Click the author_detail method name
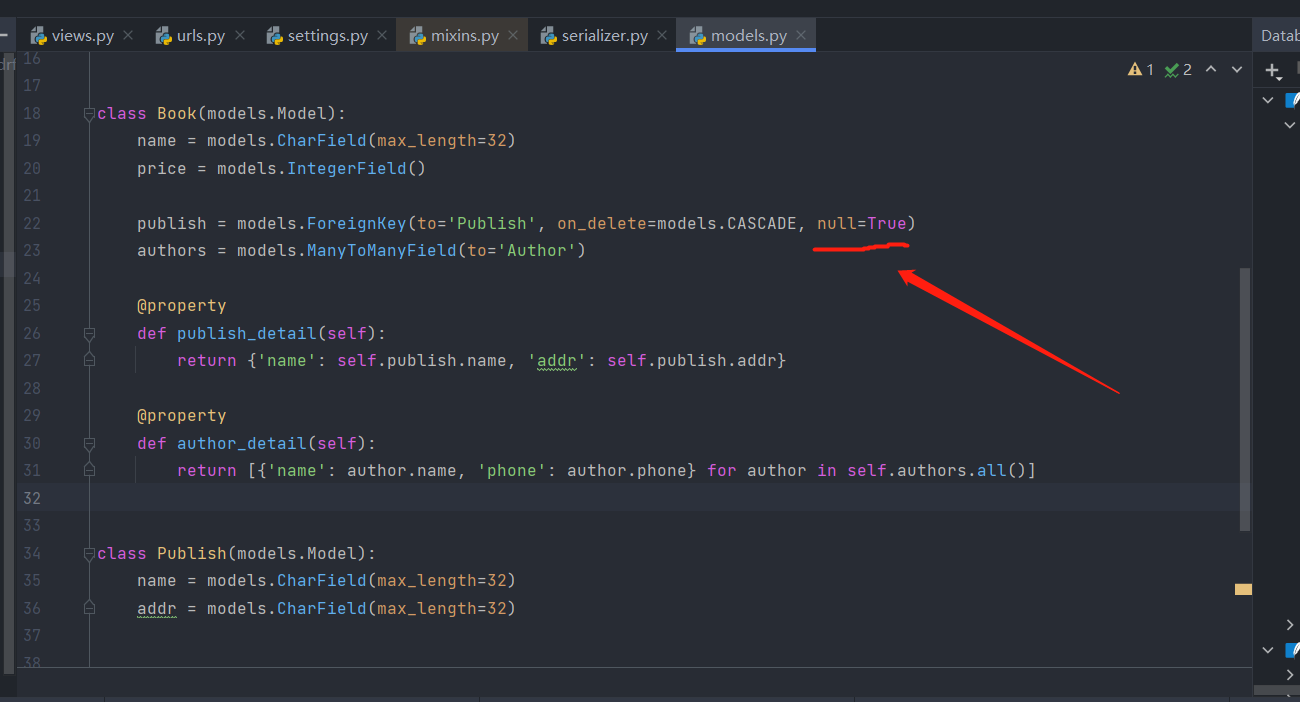Screen dimensions: 1300x702 (242, 443)
